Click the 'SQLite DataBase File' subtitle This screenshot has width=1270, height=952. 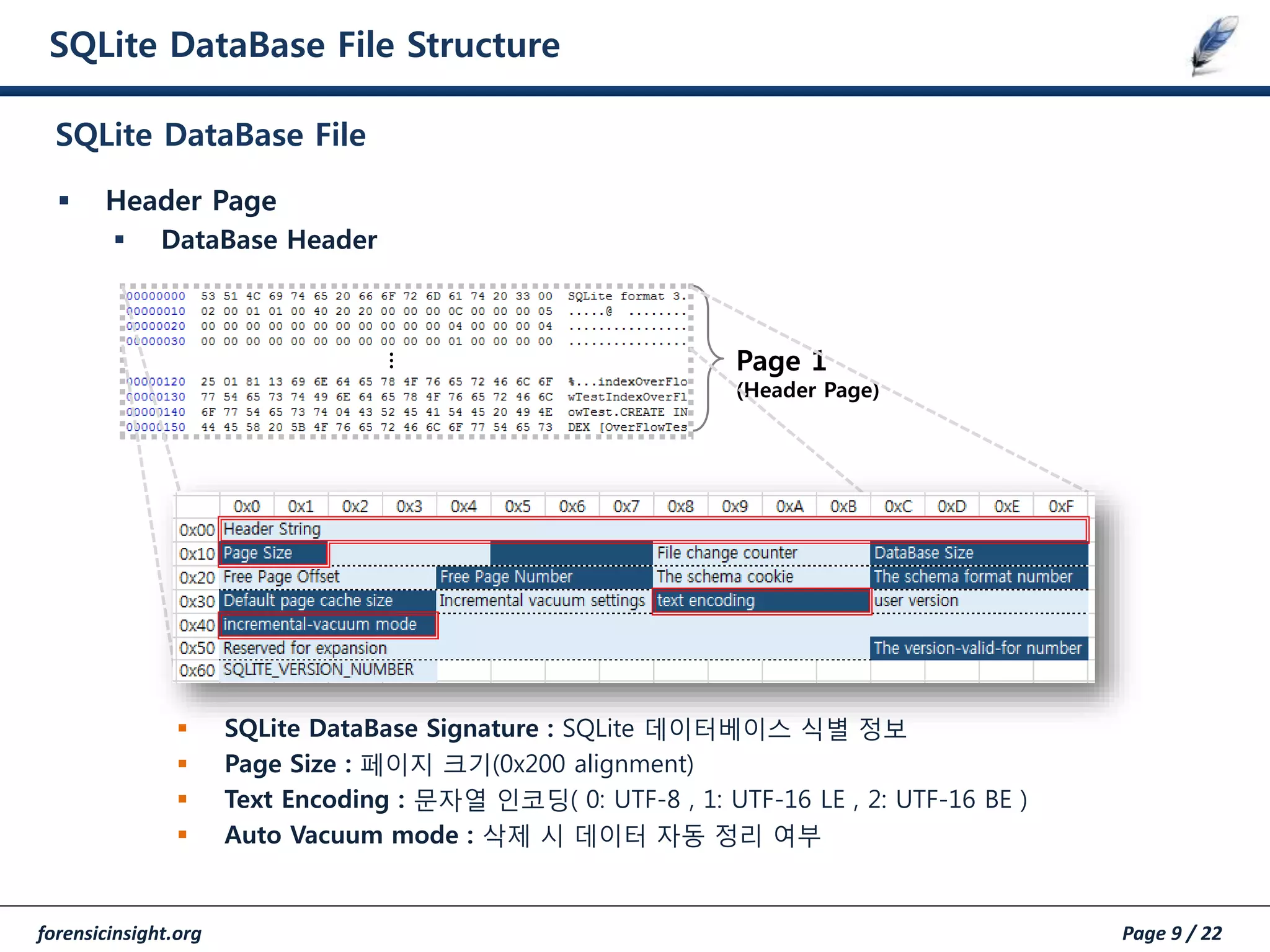211,135
